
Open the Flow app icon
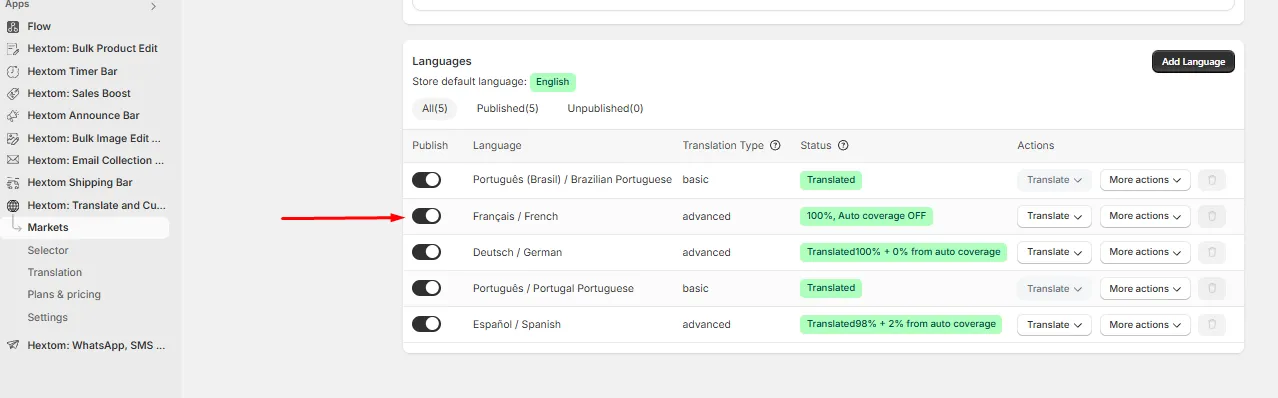(x=13, y=26)
